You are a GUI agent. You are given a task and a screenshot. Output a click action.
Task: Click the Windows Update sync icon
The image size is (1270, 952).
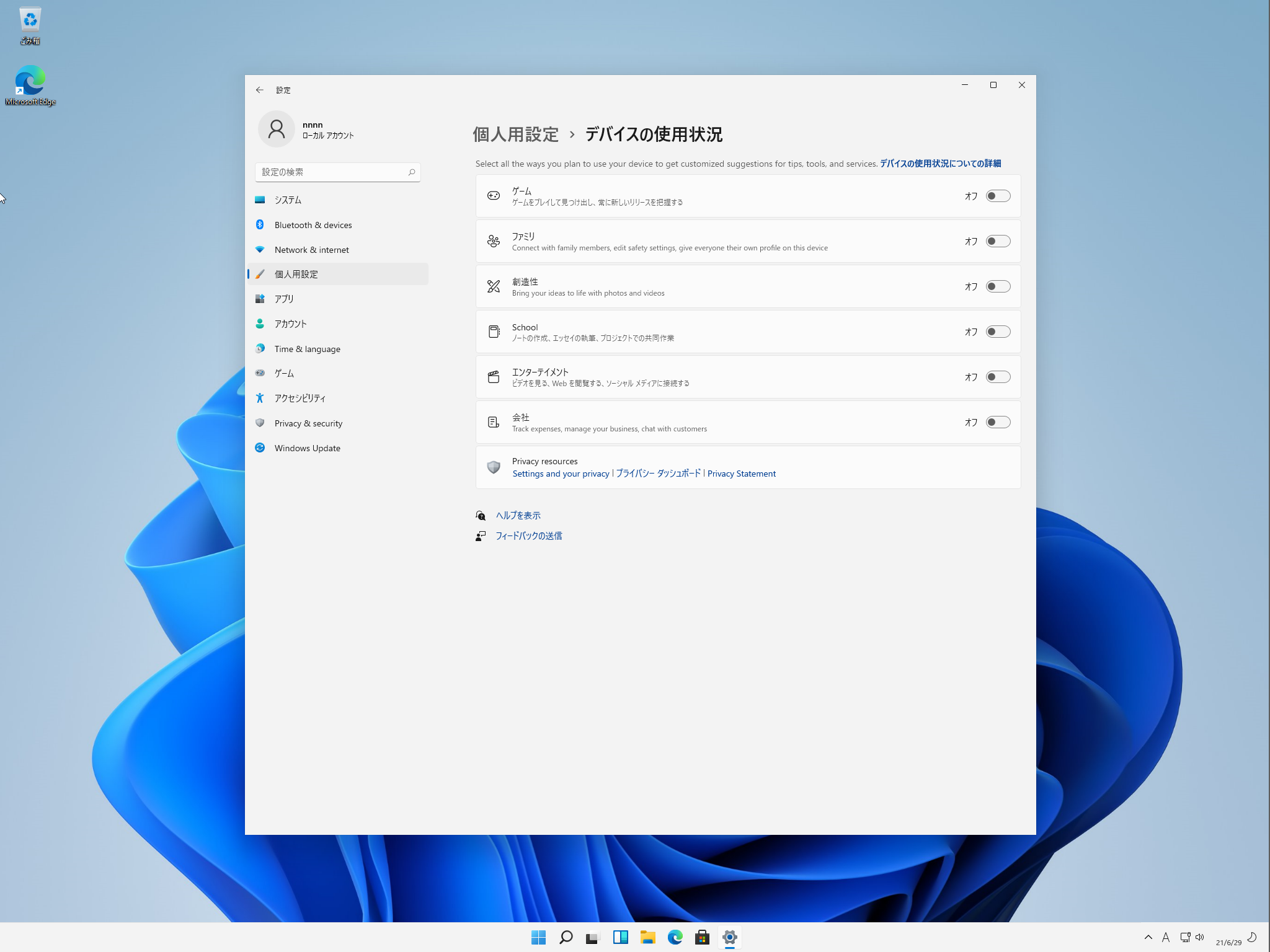pyautogui.click(x=260, y=447)
